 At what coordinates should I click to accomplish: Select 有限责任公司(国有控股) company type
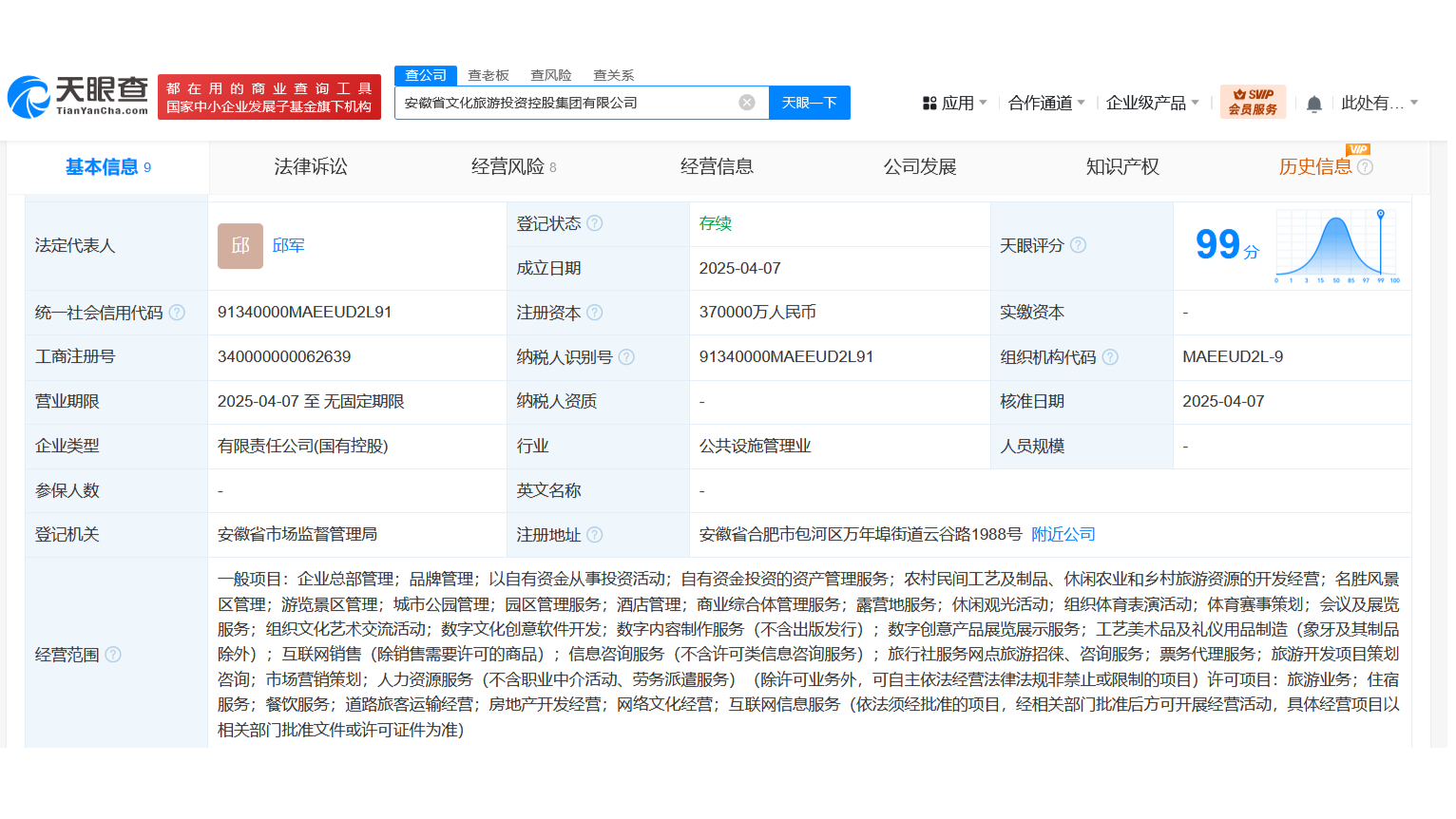[x=303, y=447]
